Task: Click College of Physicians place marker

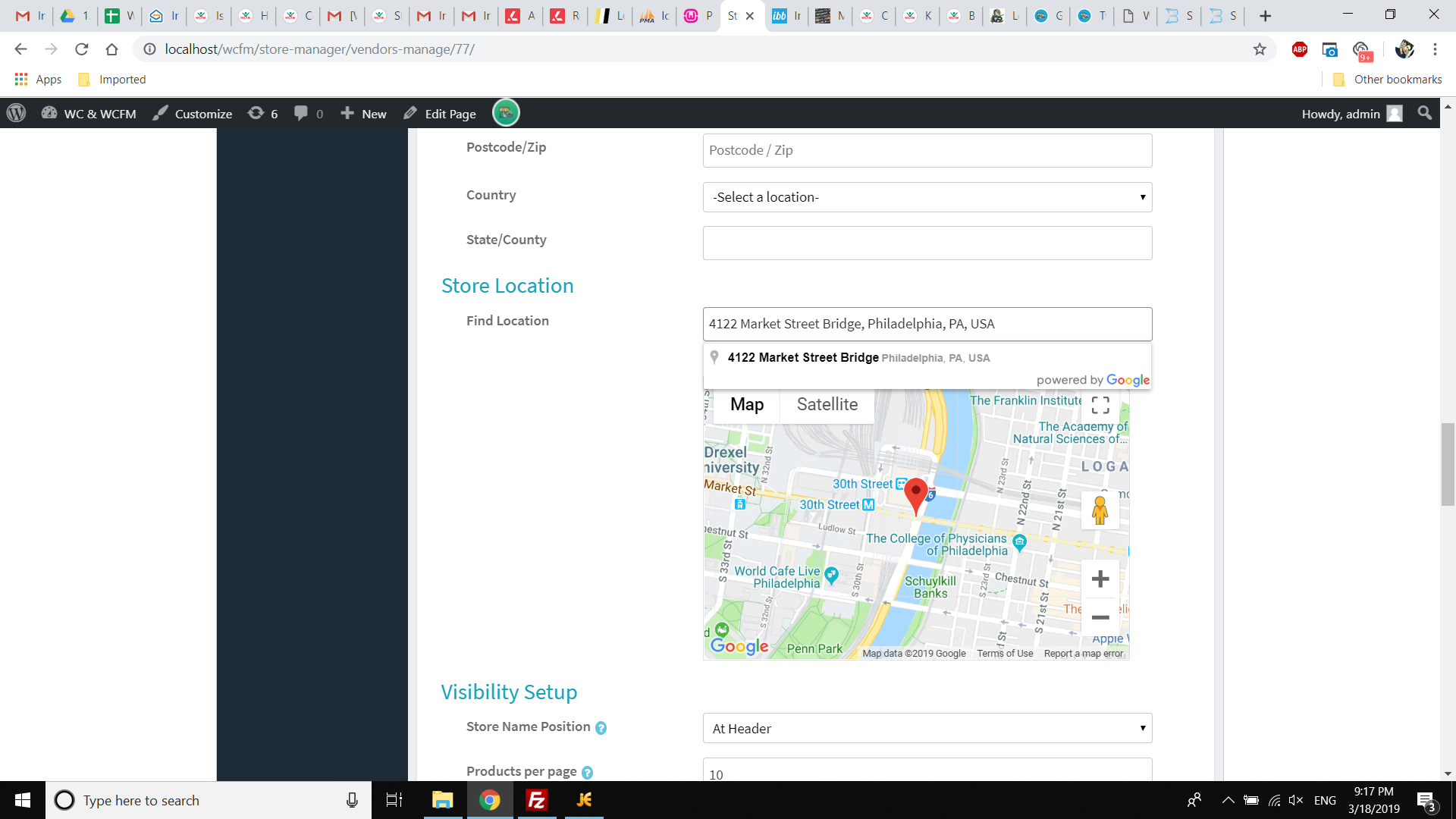Action: (1019, 541)
